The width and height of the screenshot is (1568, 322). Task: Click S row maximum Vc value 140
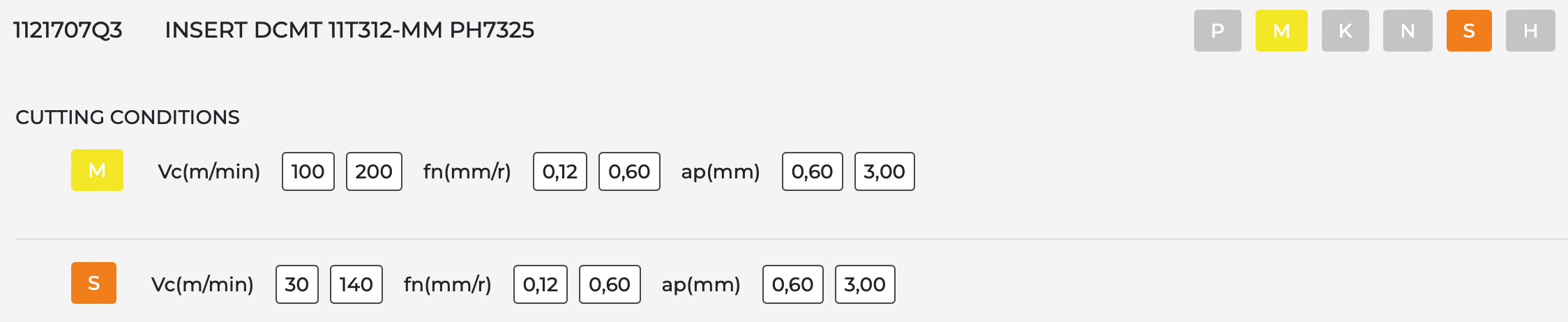pyautogui.click(x=356, y=284)
